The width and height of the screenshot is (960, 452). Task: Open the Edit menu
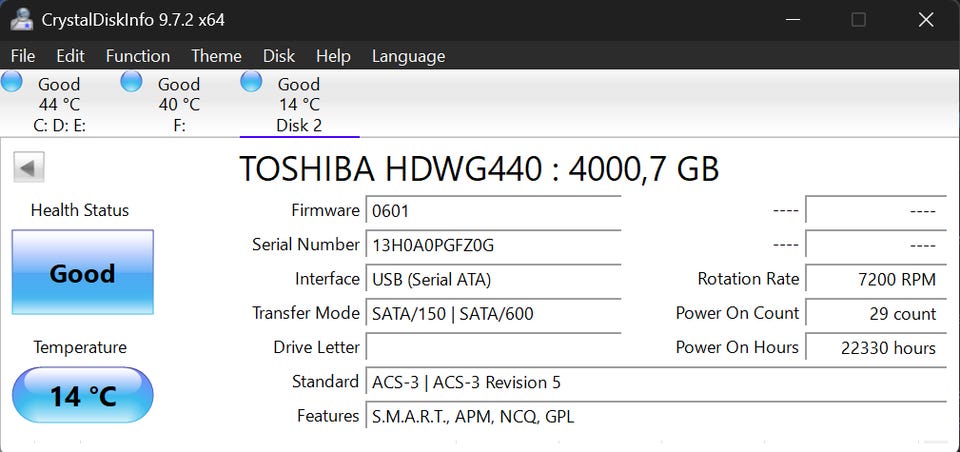tap(70, 56)
